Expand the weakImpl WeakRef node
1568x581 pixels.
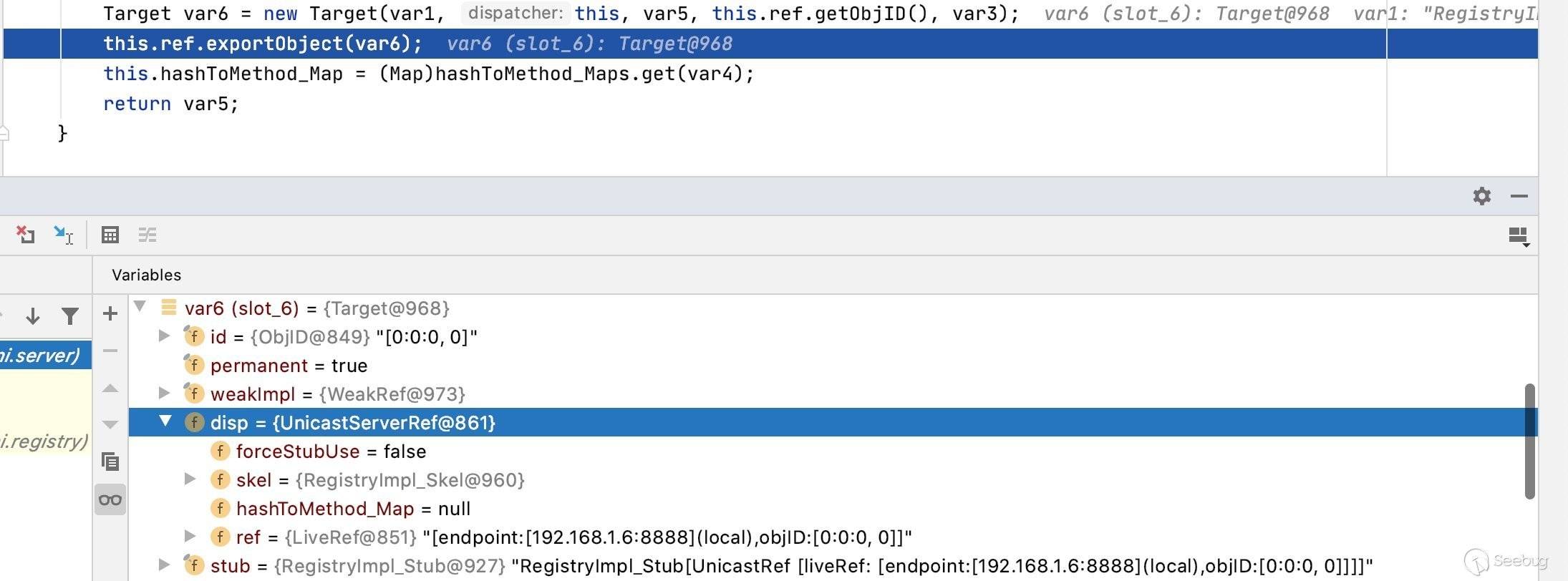164,394
